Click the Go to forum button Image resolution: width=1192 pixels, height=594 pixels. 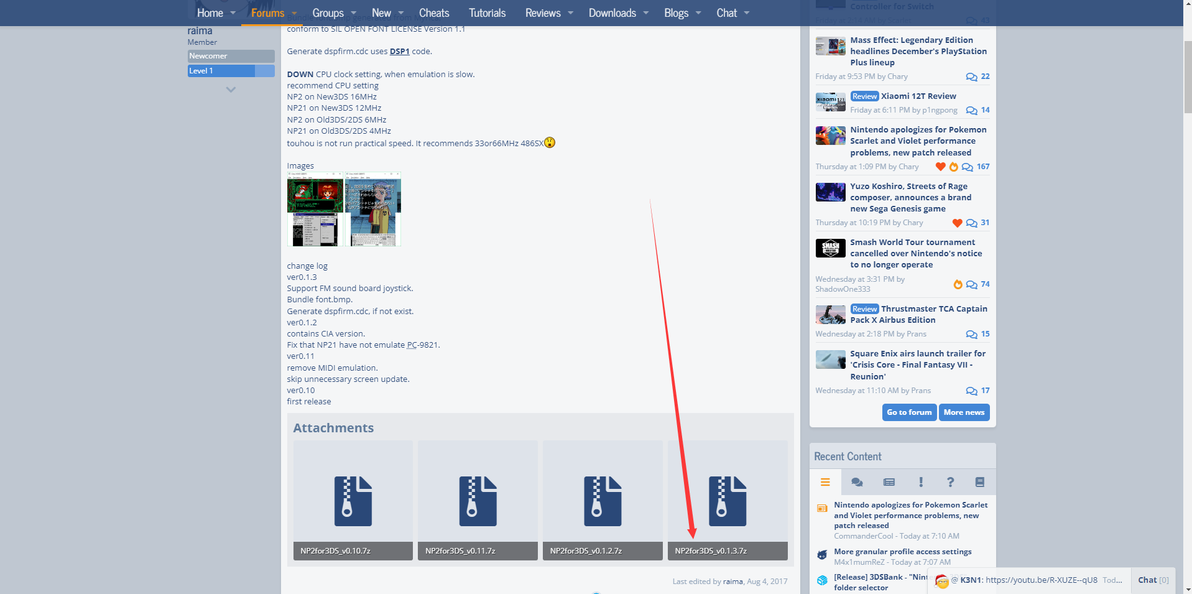pyautogui.click(x=909, y=412)
